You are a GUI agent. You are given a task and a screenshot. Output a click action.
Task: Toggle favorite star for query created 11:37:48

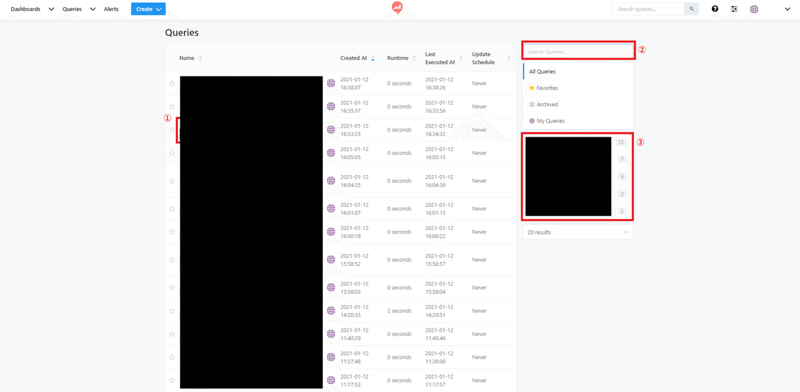pos(172,357)
